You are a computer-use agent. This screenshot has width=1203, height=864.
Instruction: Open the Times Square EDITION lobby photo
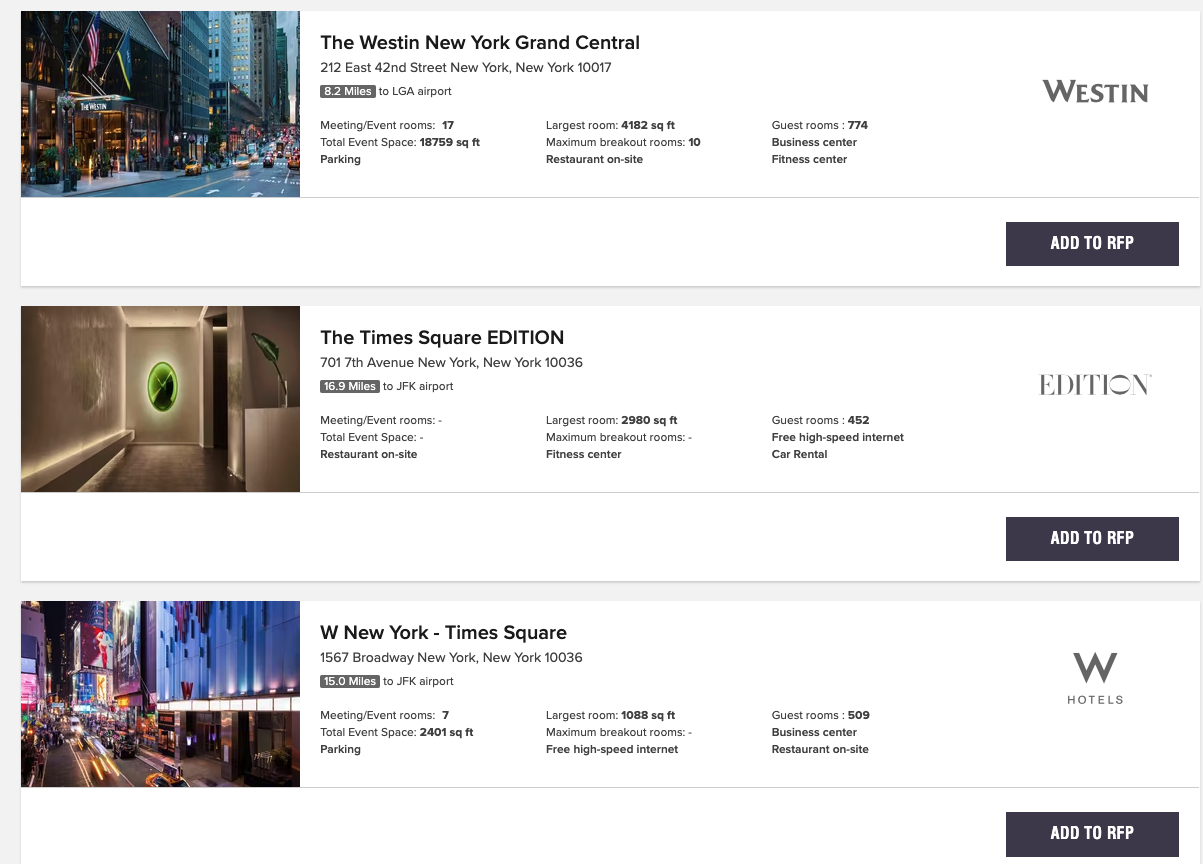[x=160, y=399]
